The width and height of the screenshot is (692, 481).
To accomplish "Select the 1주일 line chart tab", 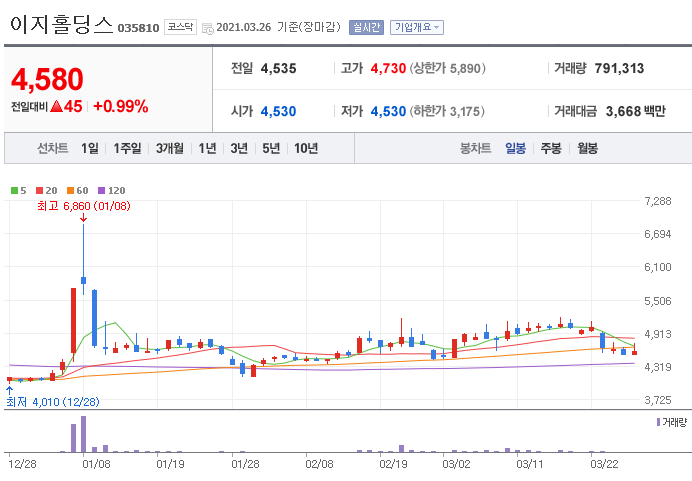I will pyautogui.click(x=127, y=148).
